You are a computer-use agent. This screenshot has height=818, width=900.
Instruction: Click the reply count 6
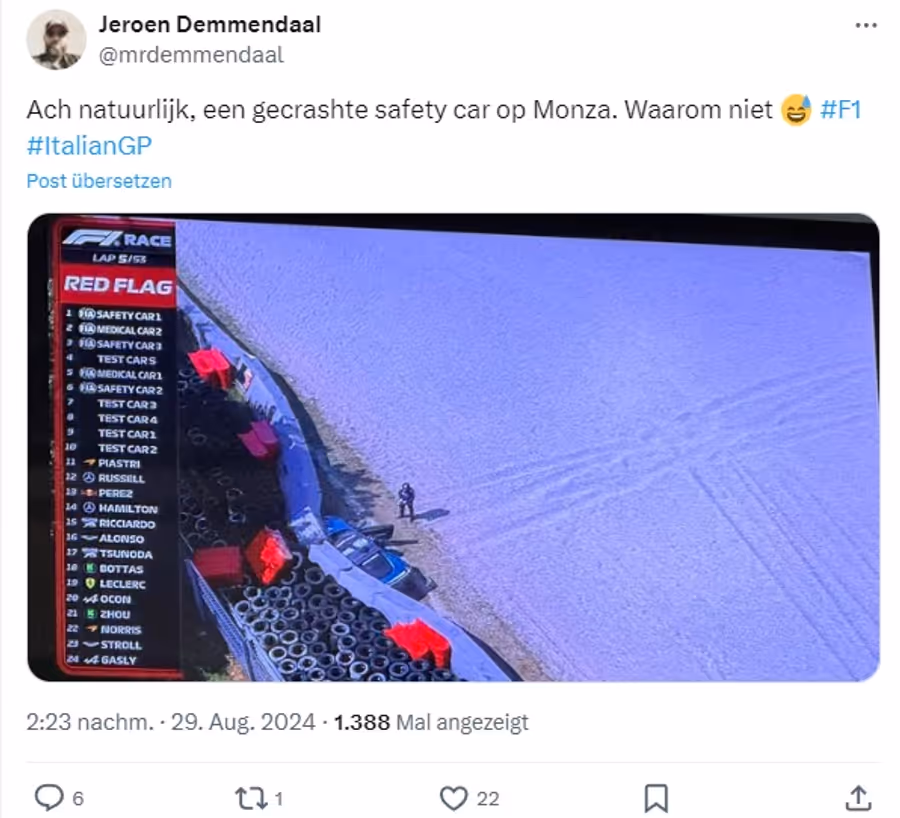pos(78,798)
